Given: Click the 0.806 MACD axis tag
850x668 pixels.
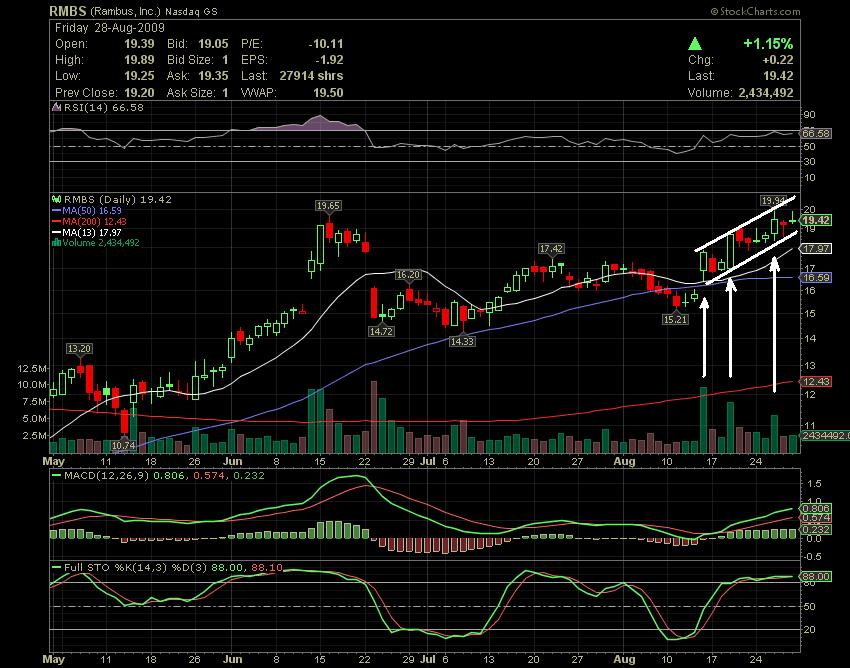Looking at the screenshot, I should pos(816,509).
